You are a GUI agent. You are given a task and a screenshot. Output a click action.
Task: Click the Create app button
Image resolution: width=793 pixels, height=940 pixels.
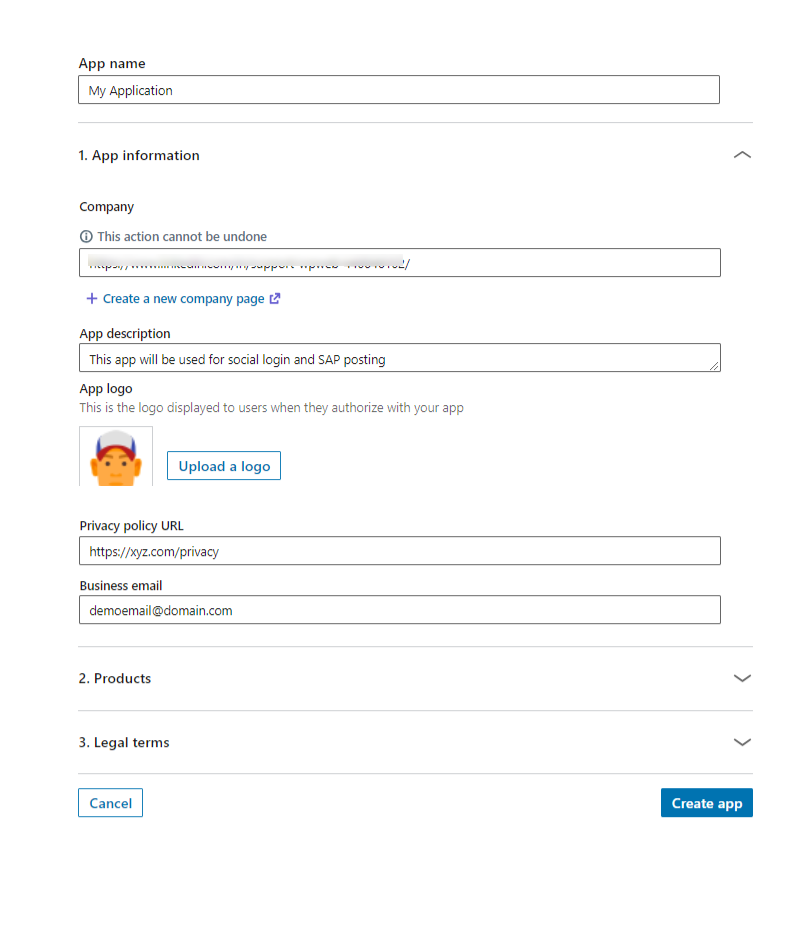point(706,802)
